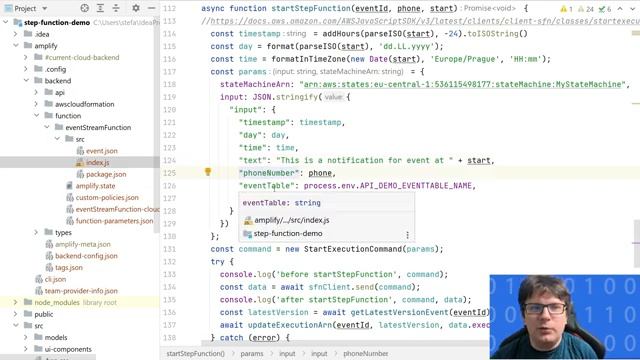640x360 pixels.
Task: Click the Collapse All icon in Project toolbar
Action: click(116, 8)
